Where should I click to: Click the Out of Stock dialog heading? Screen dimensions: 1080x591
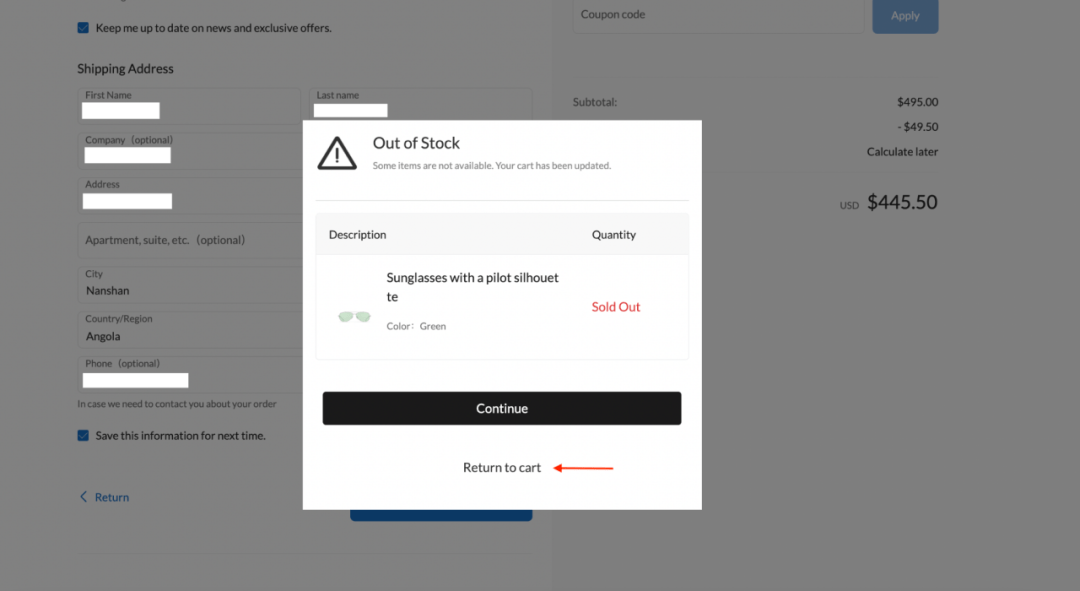416,143
